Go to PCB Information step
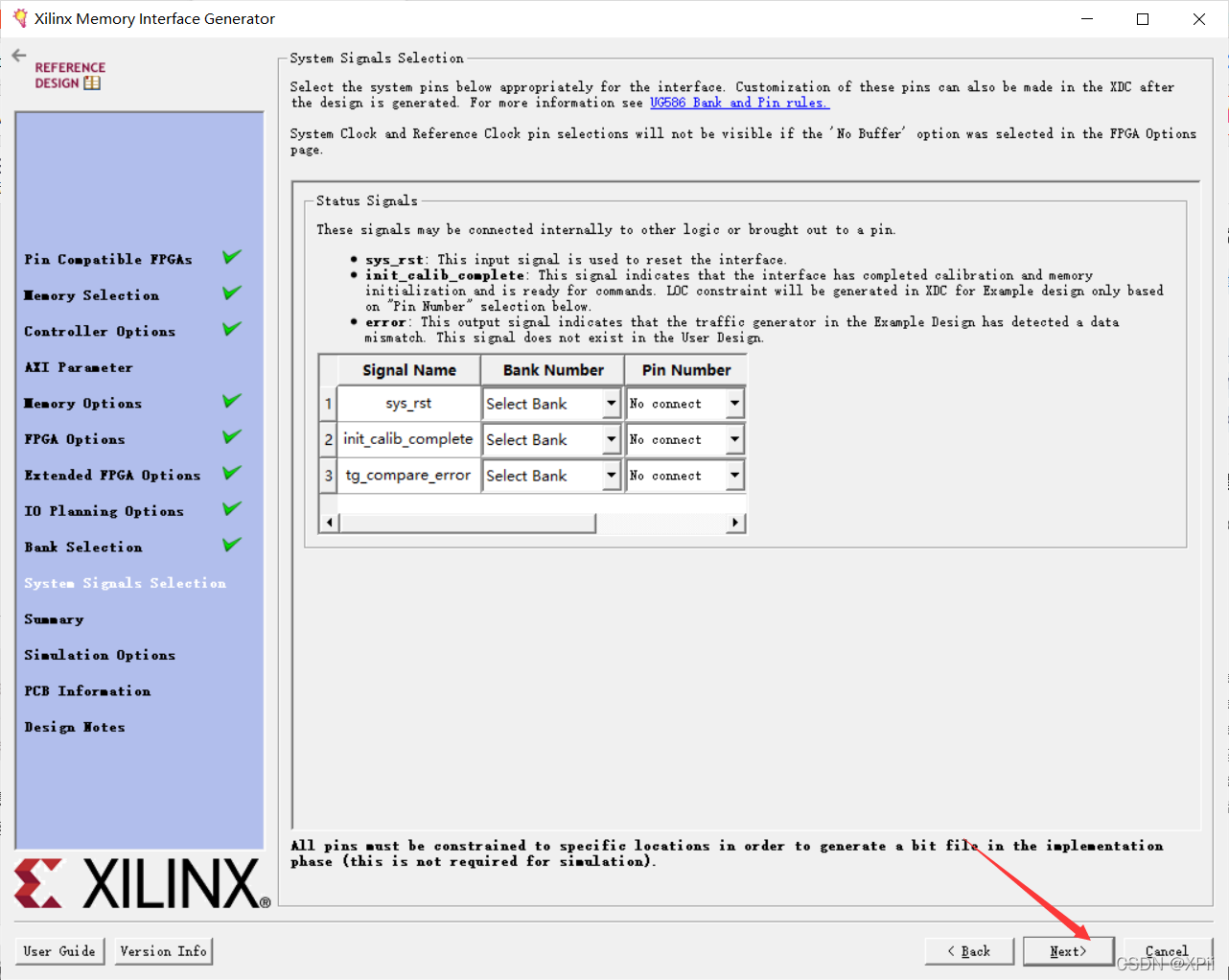 87,691
